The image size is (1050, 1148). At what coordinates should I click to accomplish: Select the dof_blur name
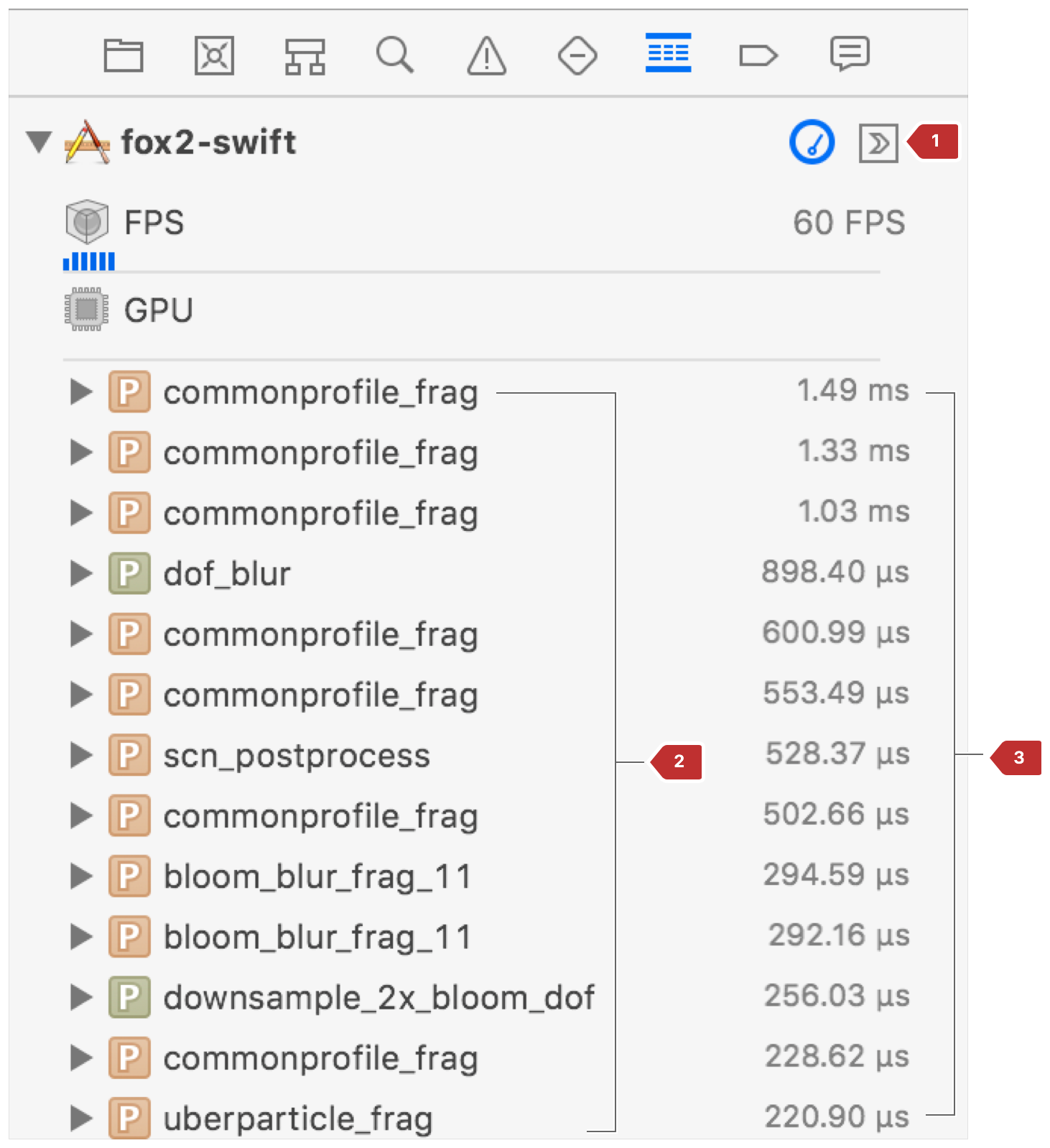(x=227, y=573)
